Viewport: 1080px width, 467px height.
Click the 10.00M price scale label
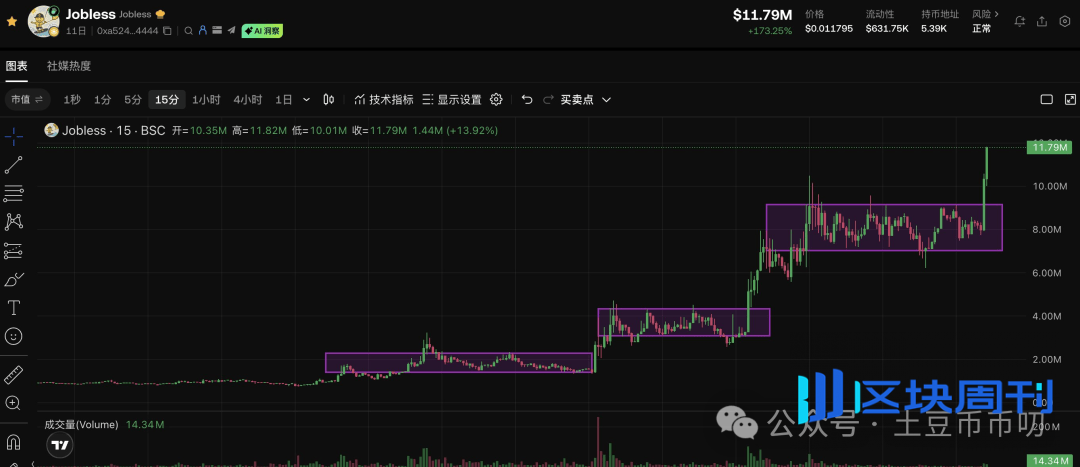(1049, 186)
